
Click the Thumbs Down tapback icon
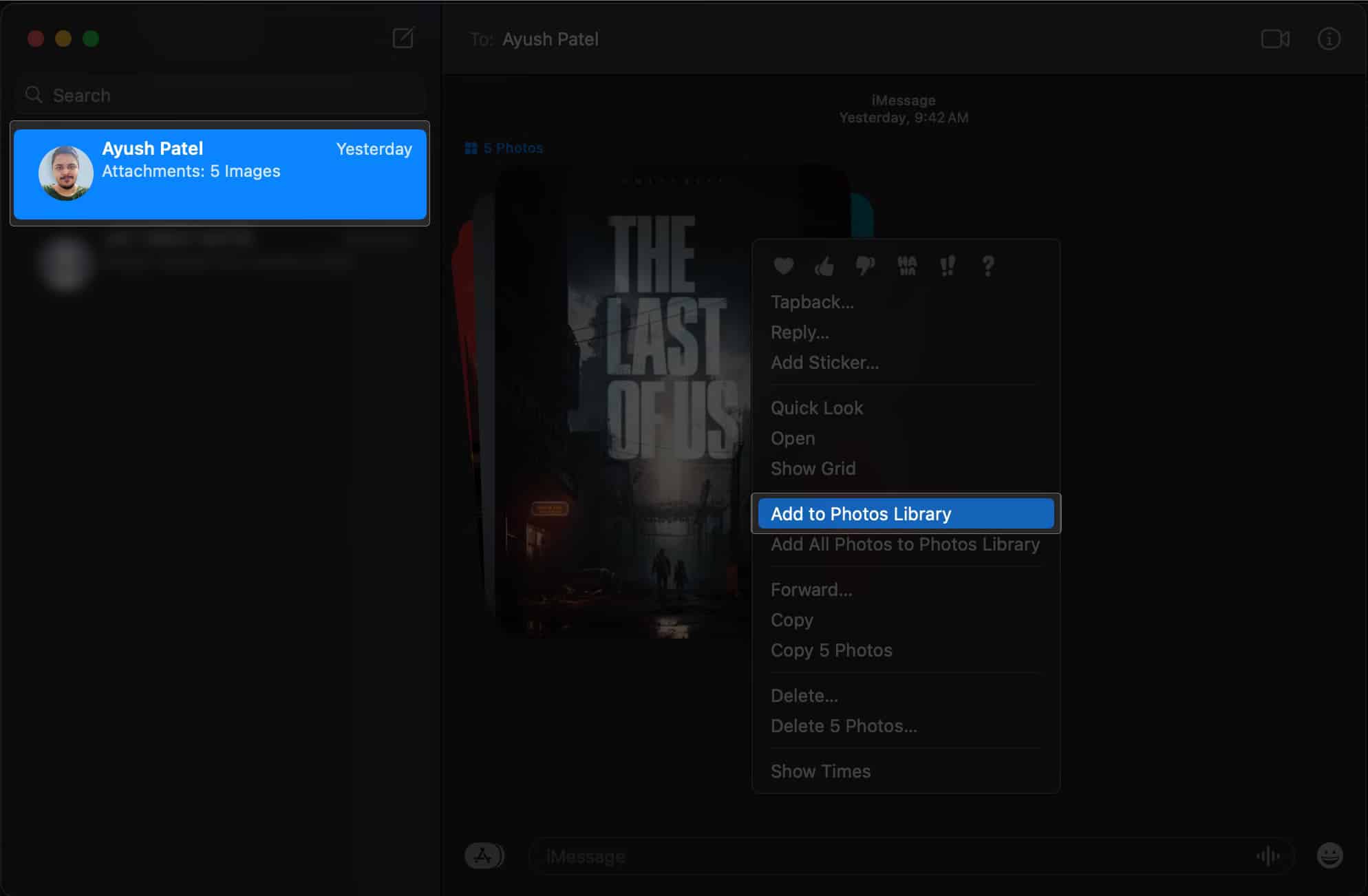[863, 266]
